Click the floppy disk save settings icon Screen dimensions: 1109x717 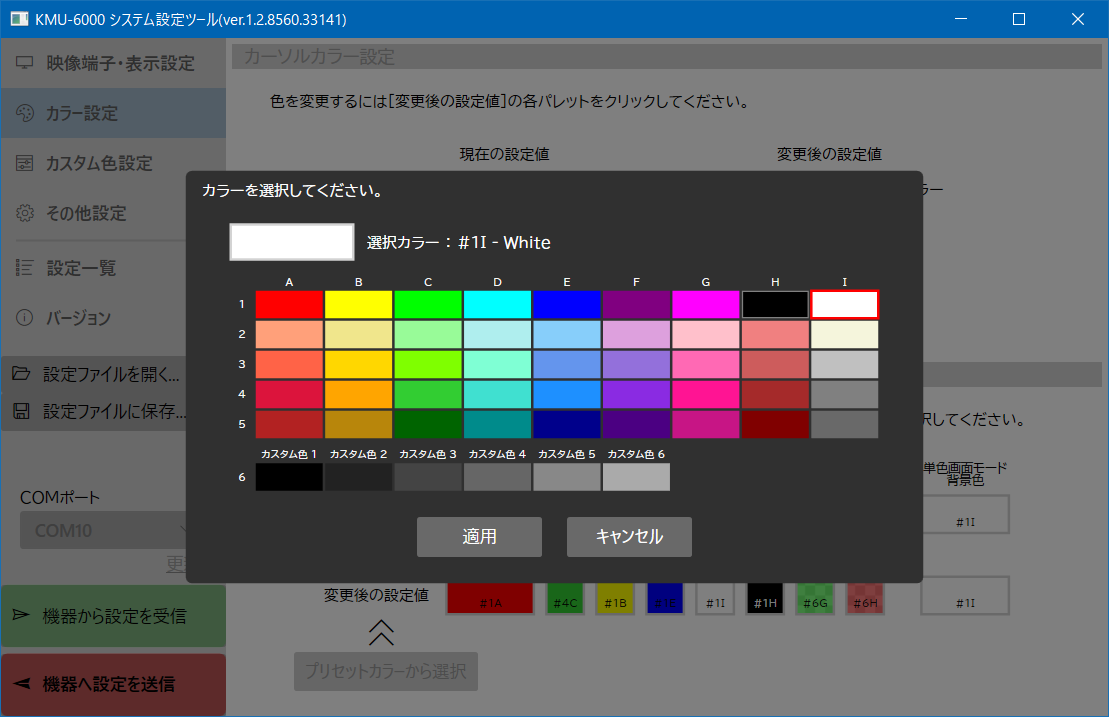[x=21, y=411]
